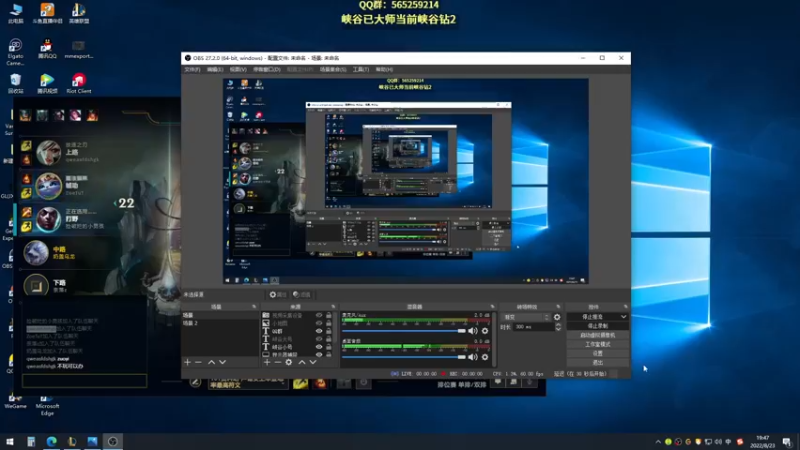Open the 编辑(E) menu in OBS
The width and height of the screenshot is (800, 450).
[215, 69]
